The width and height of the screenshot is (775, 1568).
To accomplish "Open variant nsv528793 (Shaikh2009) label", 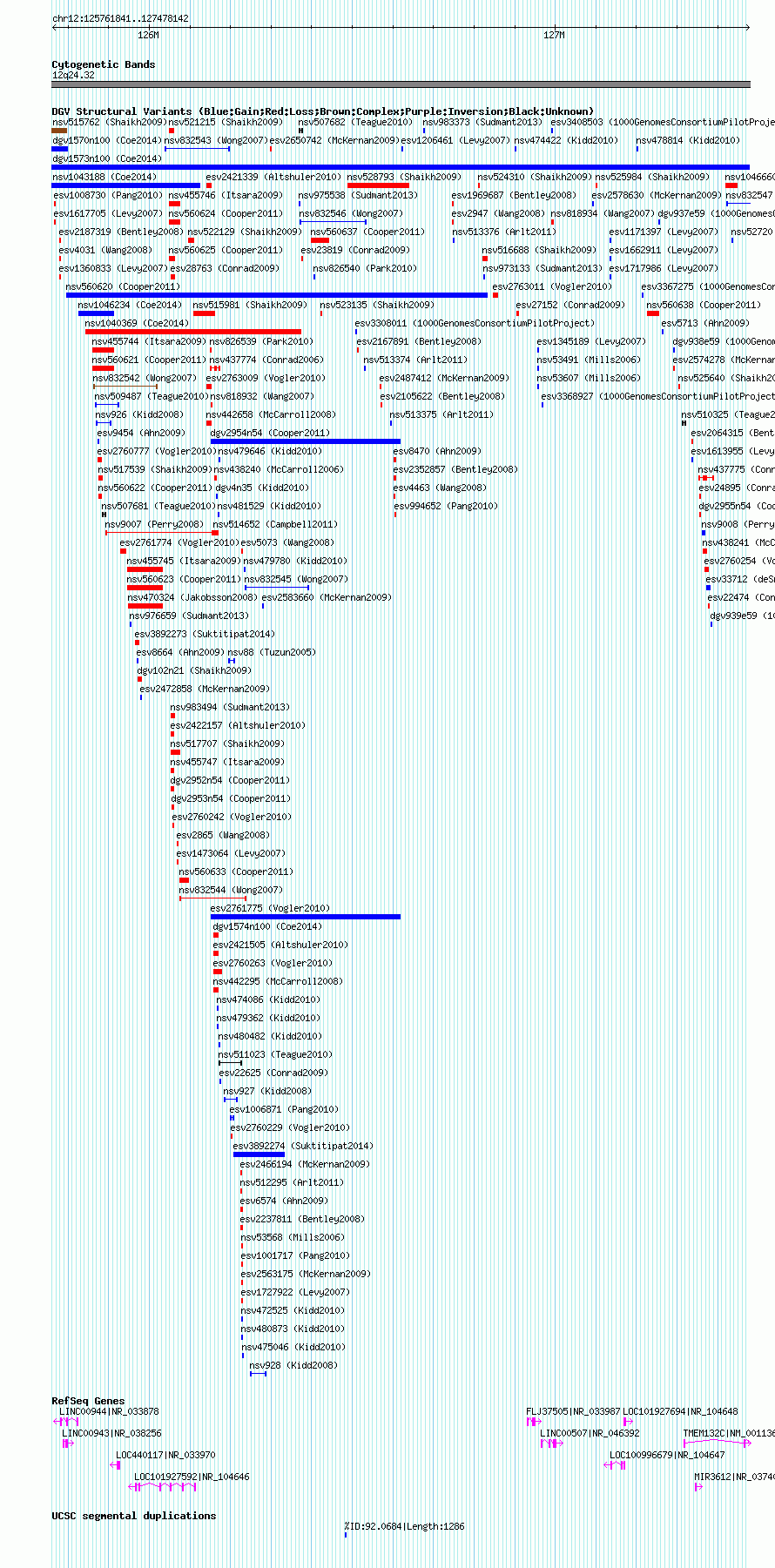I will pos(404,177).
